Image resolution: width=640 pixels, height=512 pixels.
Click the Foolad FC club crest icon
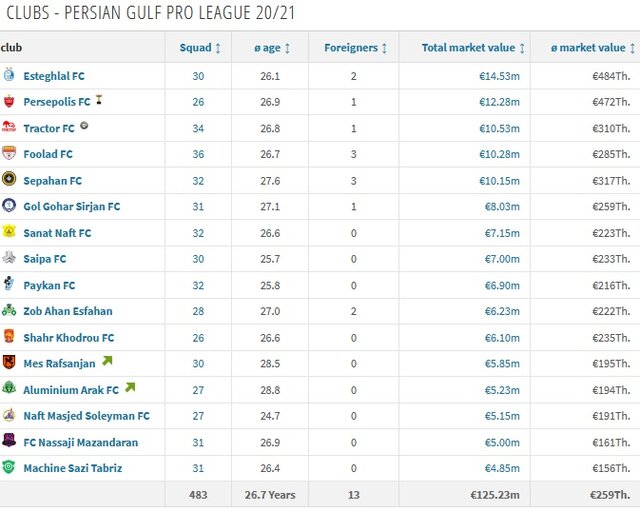pyautogui.click(x=9, y=154)
